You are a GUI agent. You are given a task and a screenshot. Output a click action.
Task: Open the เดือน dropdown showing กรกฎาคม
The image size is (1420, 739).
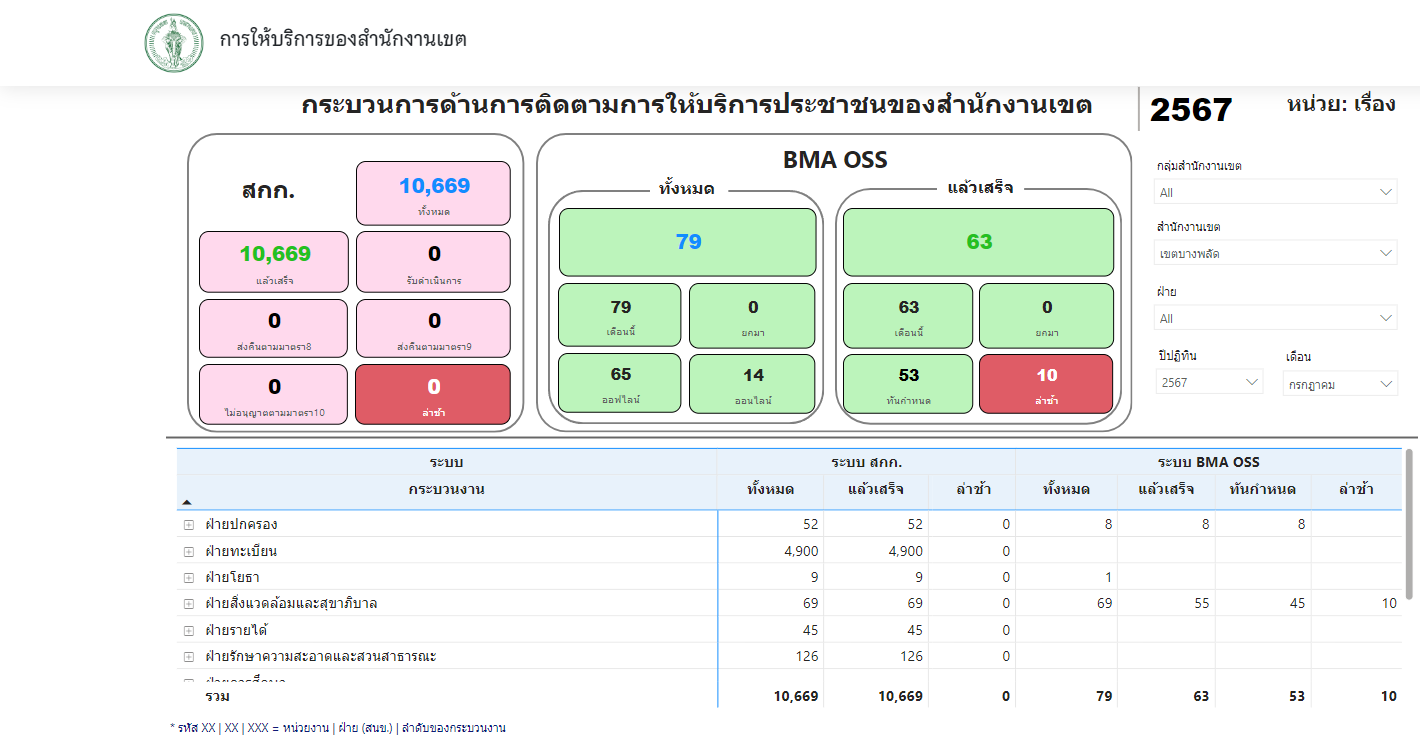[1339, 383]
